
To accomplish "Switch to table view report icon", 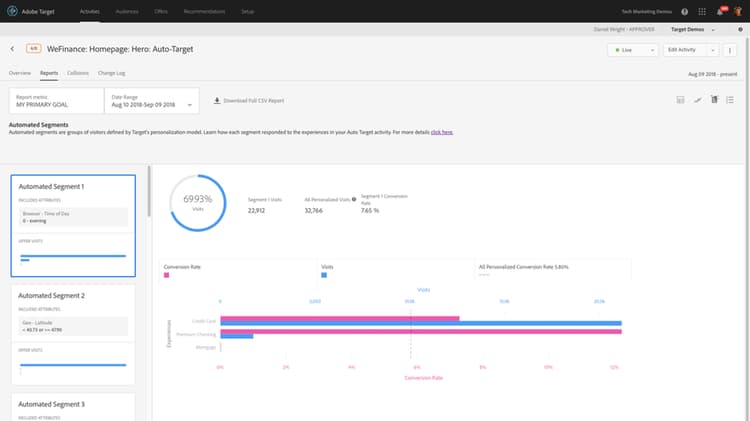I will point(680,100).
